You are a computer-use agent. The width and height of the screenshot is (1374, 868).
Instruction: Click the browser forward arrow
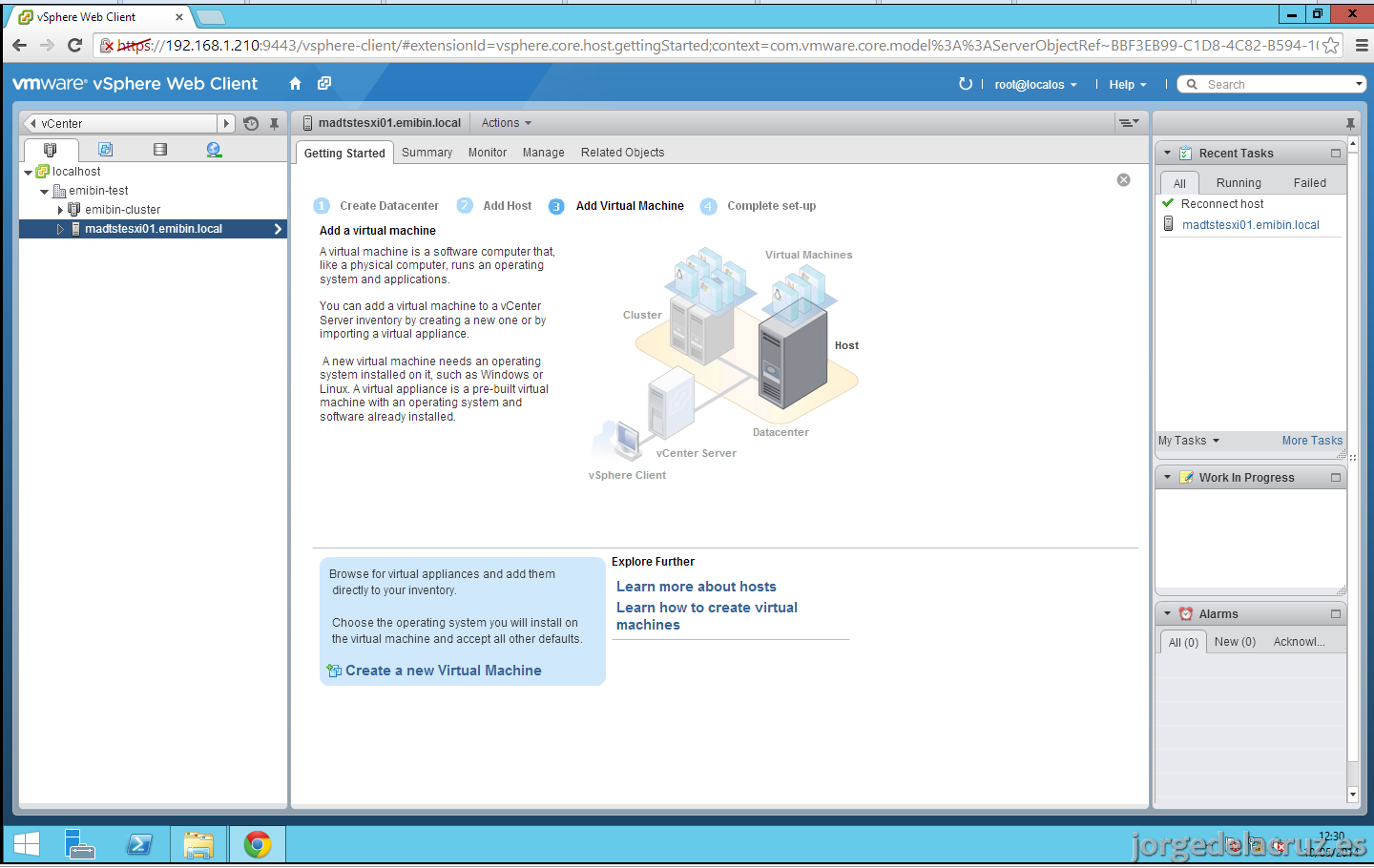[48, 45]
